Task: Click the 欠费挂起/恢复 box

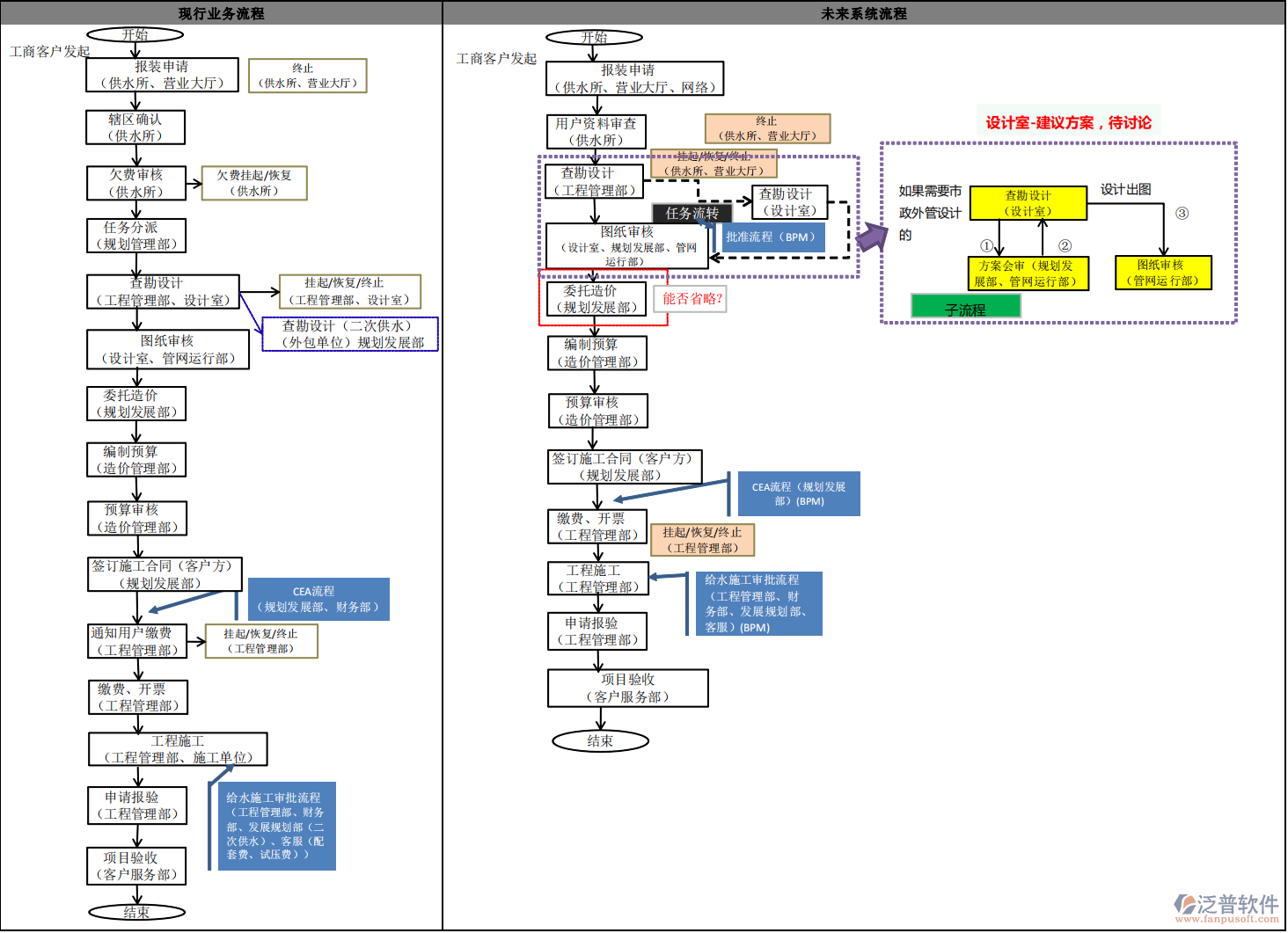Action: (254, 183)
